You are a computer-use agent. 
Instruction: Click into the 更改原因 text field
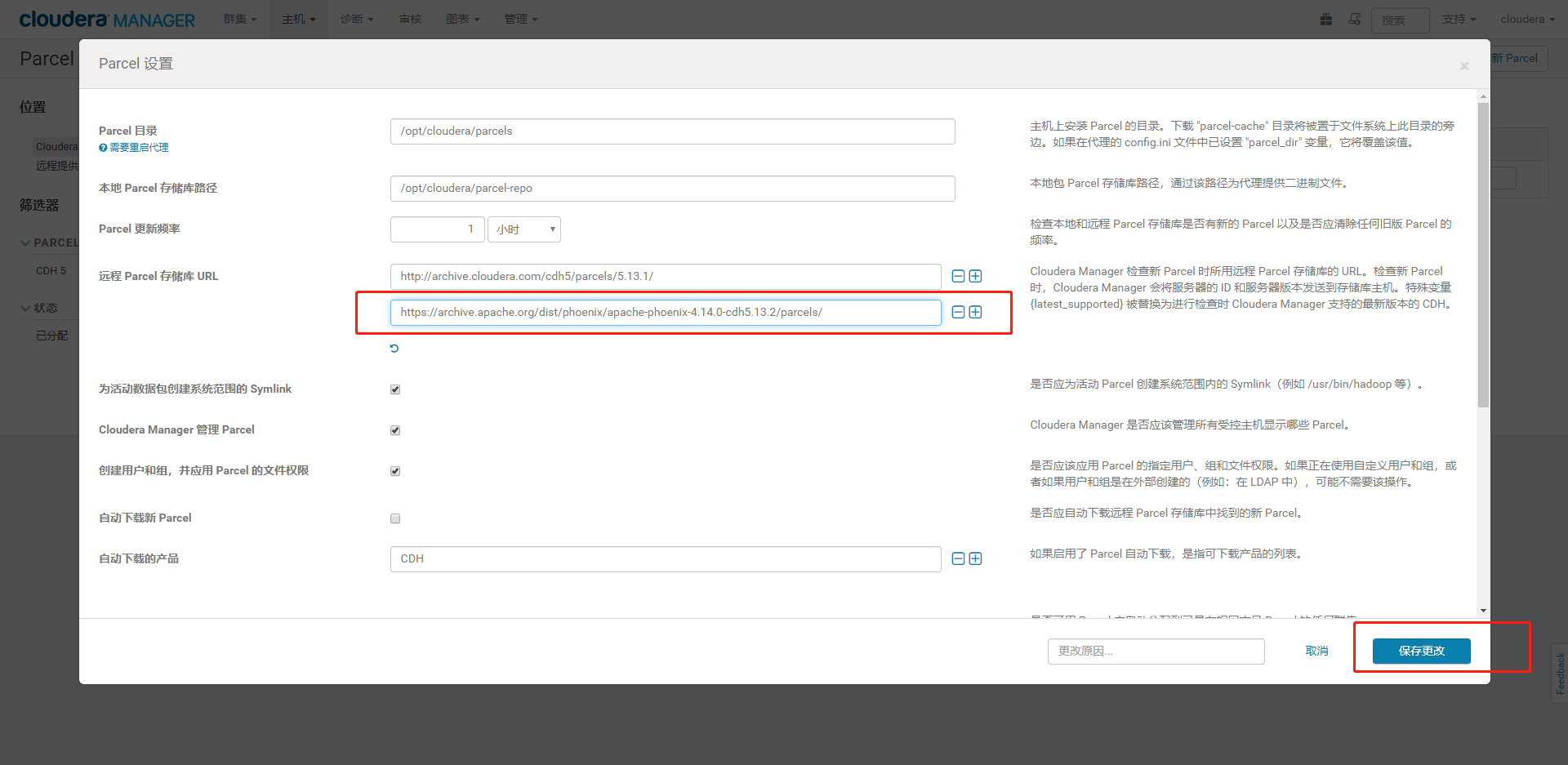pyautogui.click(x=1156, y=652)
